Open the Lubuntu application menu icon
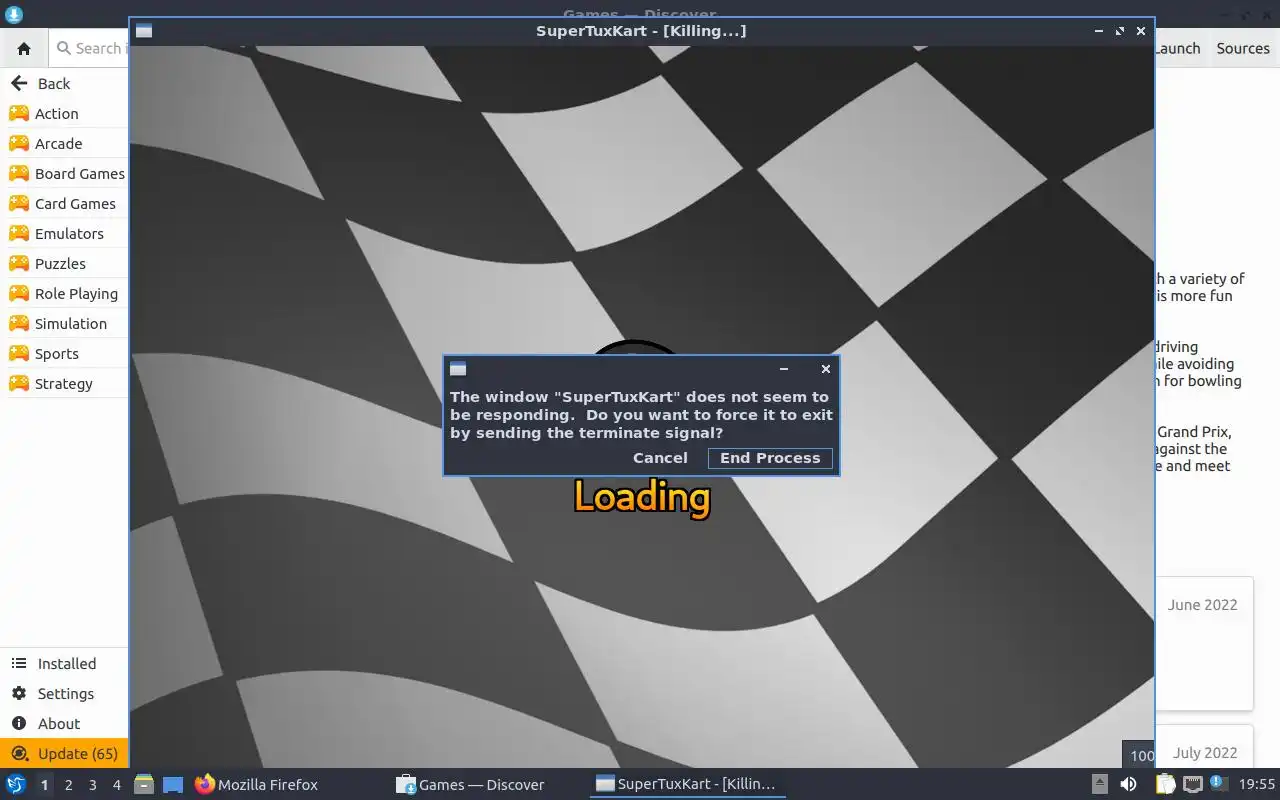1280x800 pixels. tap(15, 785)
